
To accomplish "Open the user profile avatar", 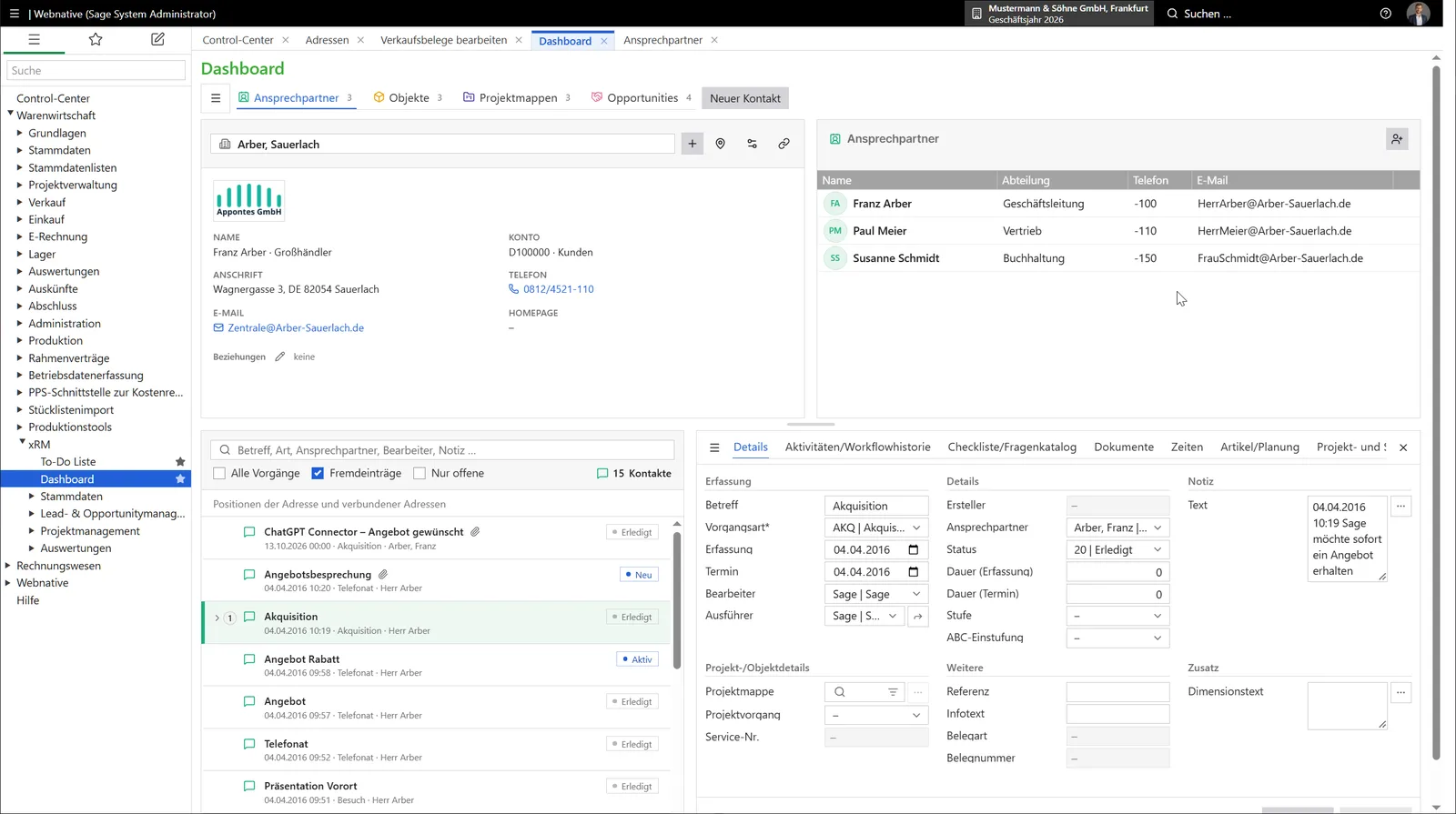I will click(x=1418, y=14).
